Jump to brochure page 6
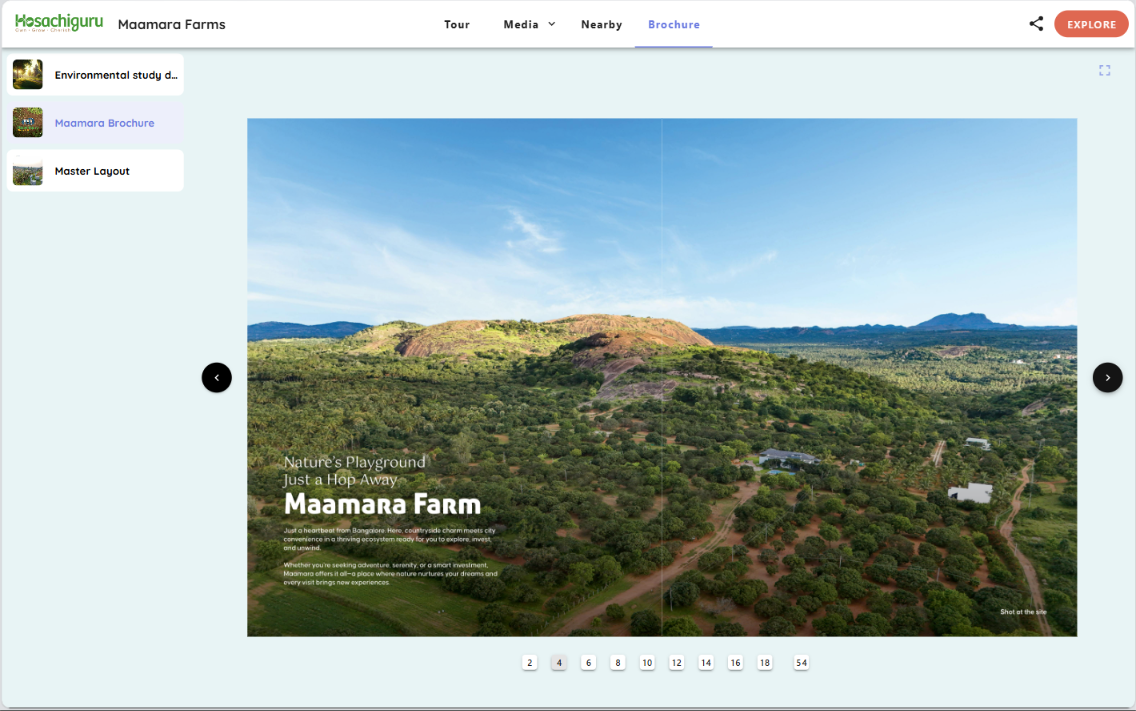The image size is (1136, 711). tap(588, 662)
